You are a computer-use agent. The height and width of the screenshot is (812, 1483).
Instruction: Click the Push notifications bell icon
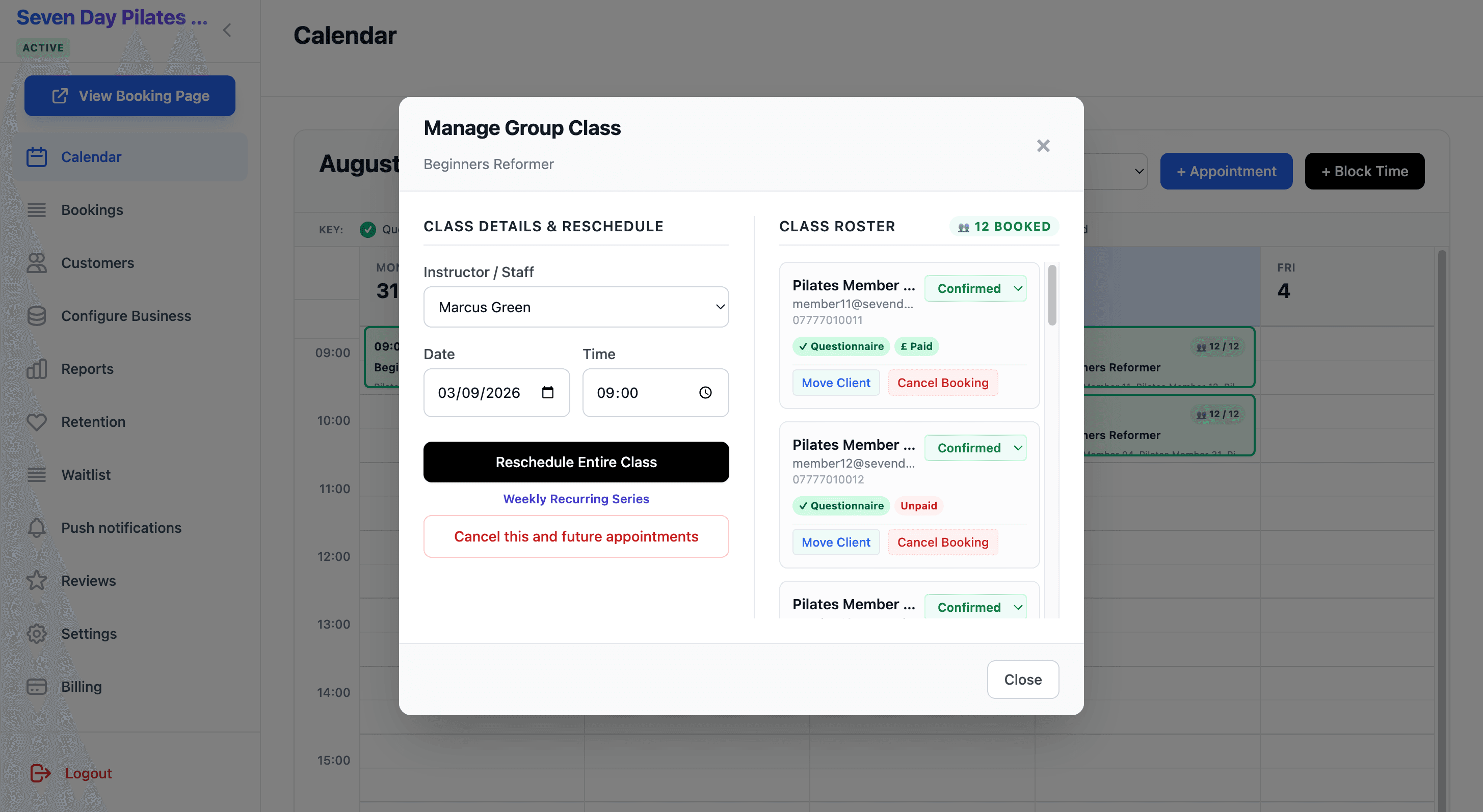tap(36, 528)
